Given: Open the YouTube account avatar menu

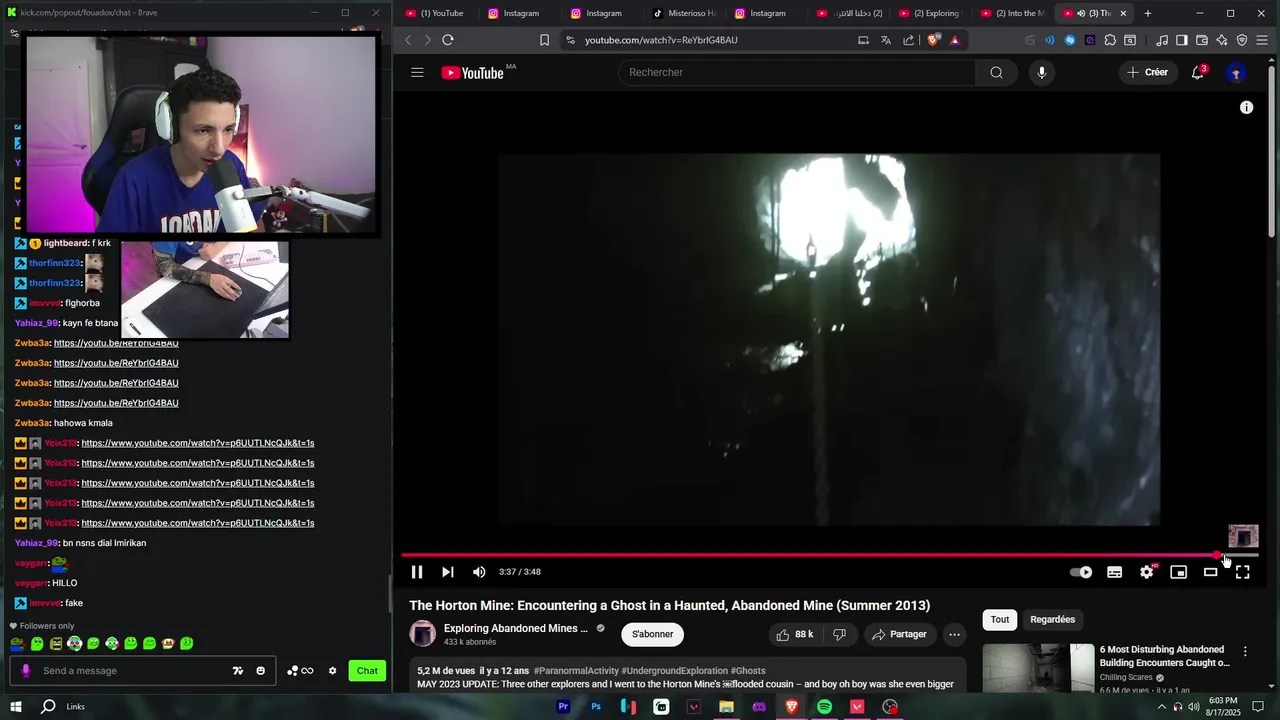Looking at the screenshot, I should pyautogui.click(x=1236, y=72).
